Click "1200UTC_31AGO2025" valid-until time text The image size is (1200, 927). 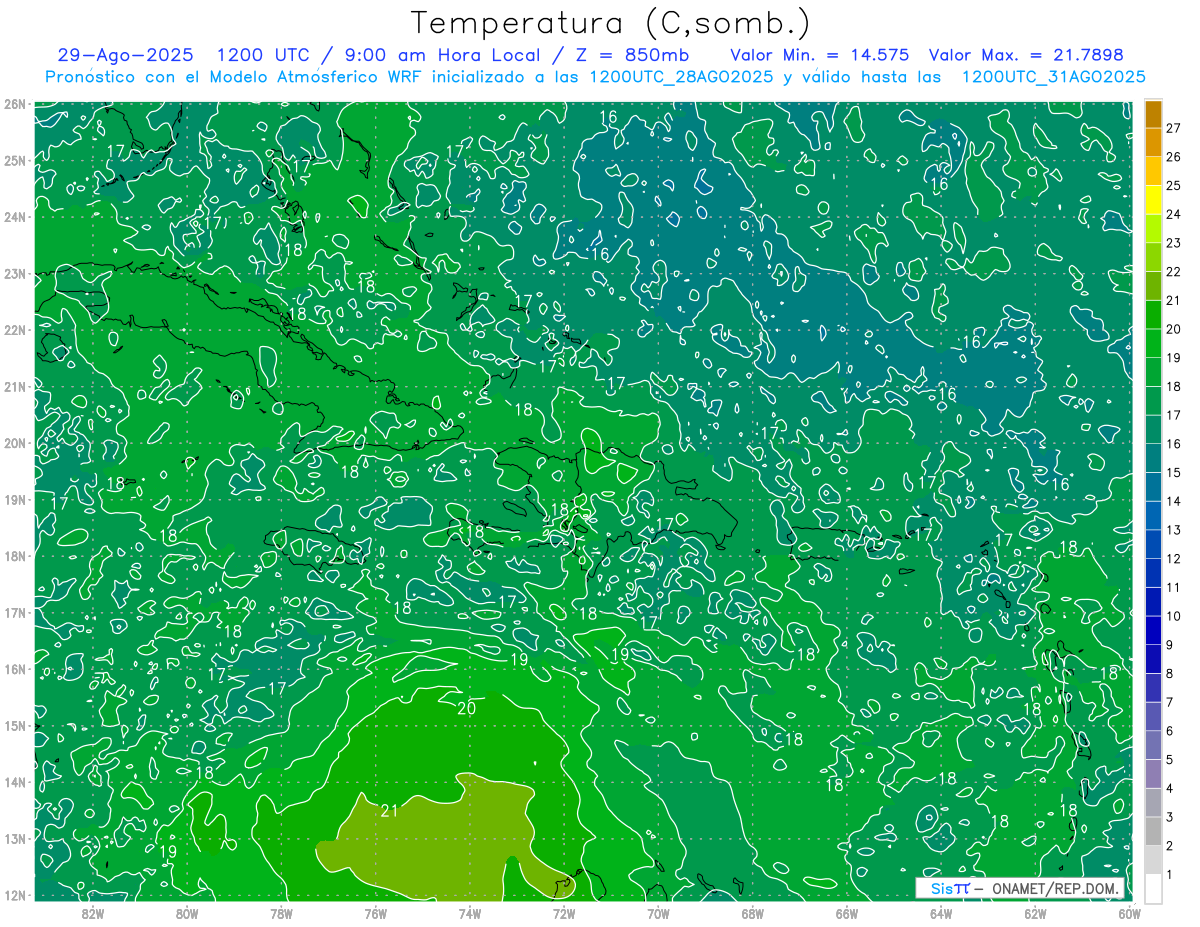pyautogui.click(x=1053, y=77)
